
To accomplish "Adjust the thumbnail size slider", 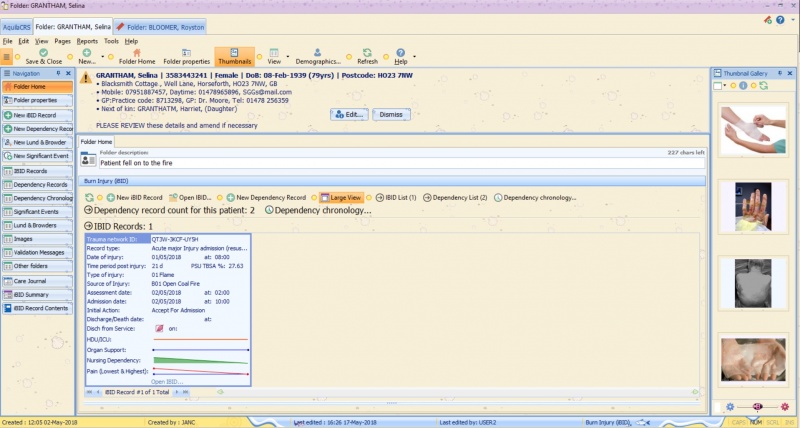I will (x=757, y=407).
